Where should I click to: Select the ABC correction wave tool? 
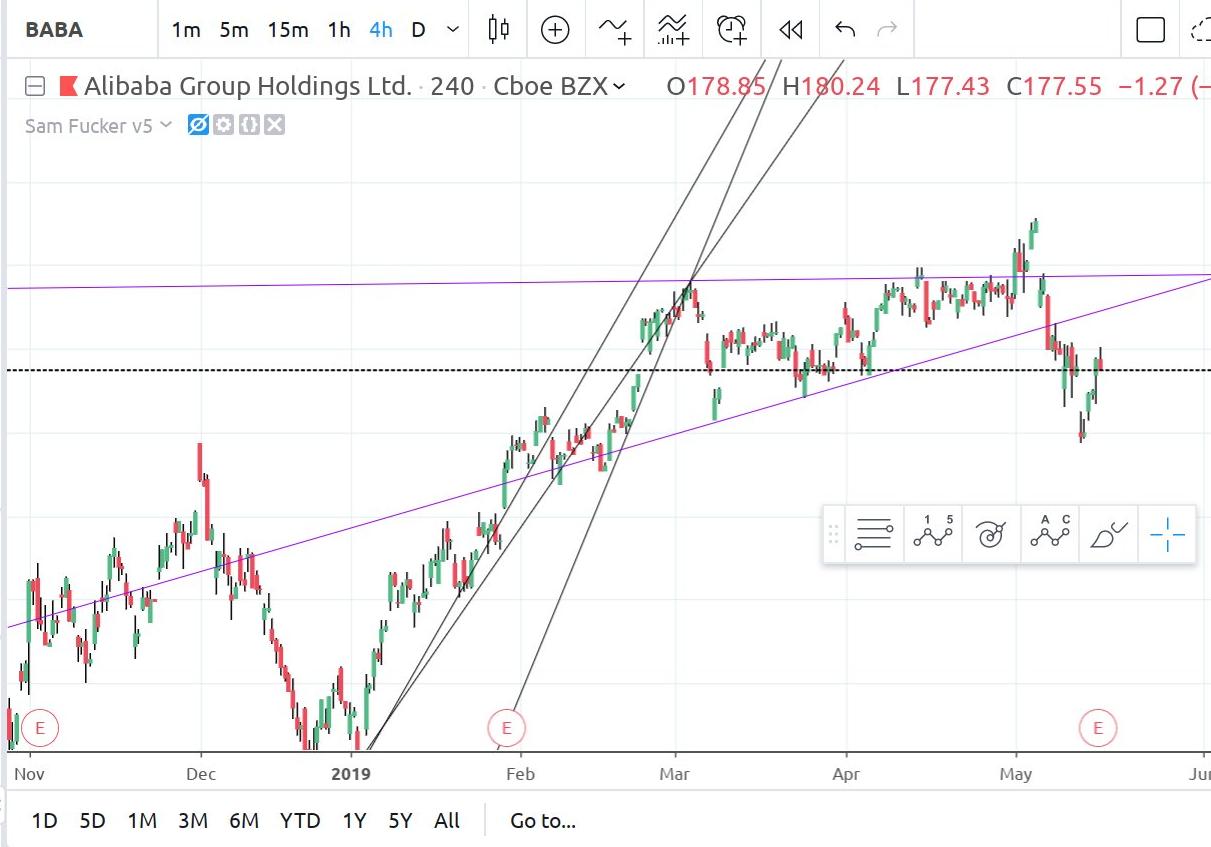point(1049,535)
